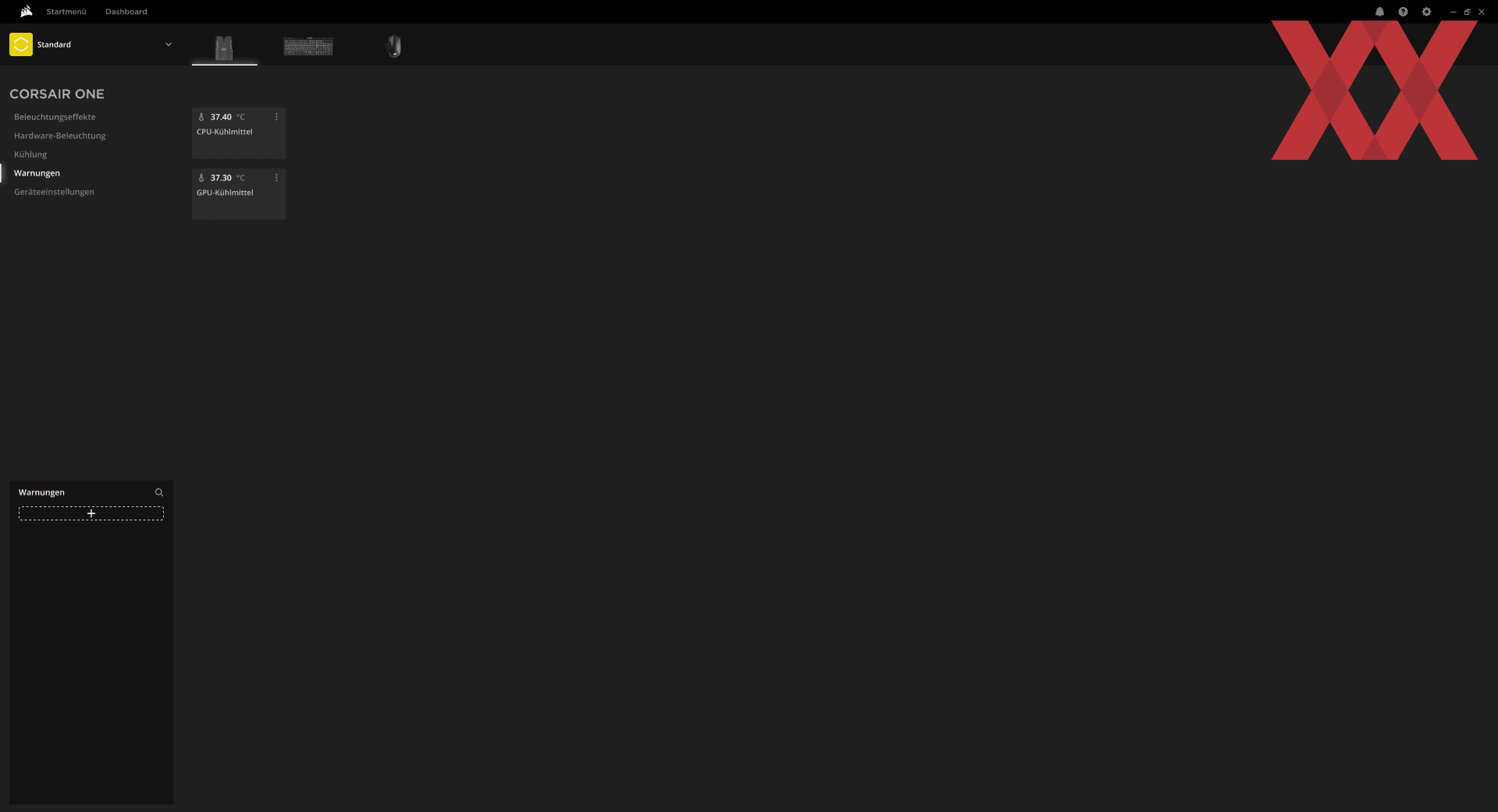Expand the Standard profile dropdown

point(169,44)
